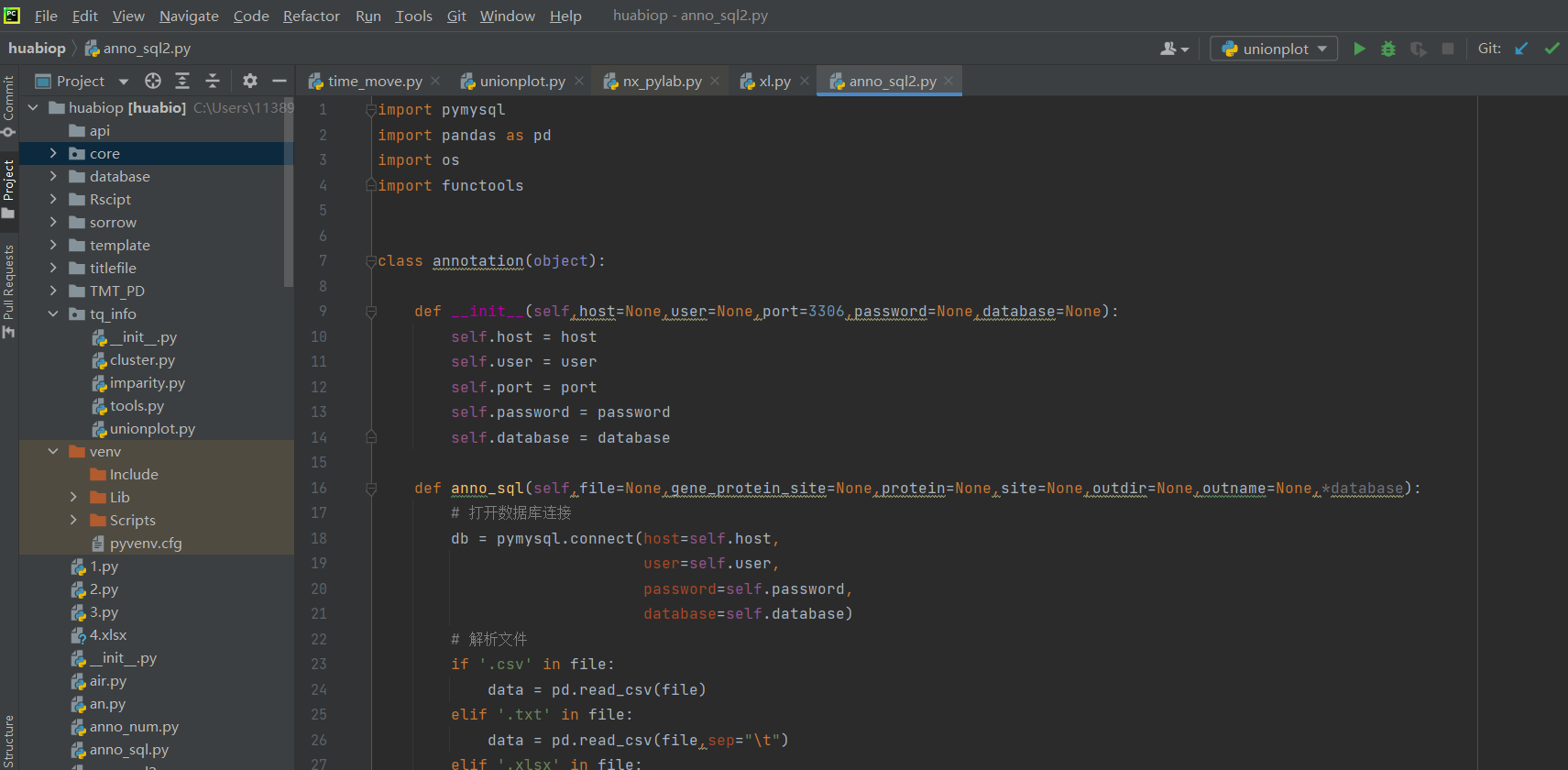Expand the database folder
1568x770 pixels.
click(53, 176)
